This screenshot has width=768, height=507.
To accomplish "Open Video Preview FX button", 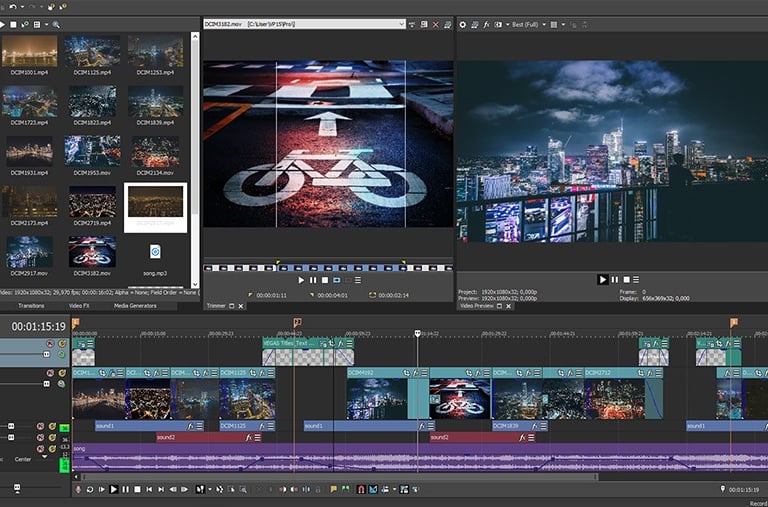I will click(x=486, y=24).
